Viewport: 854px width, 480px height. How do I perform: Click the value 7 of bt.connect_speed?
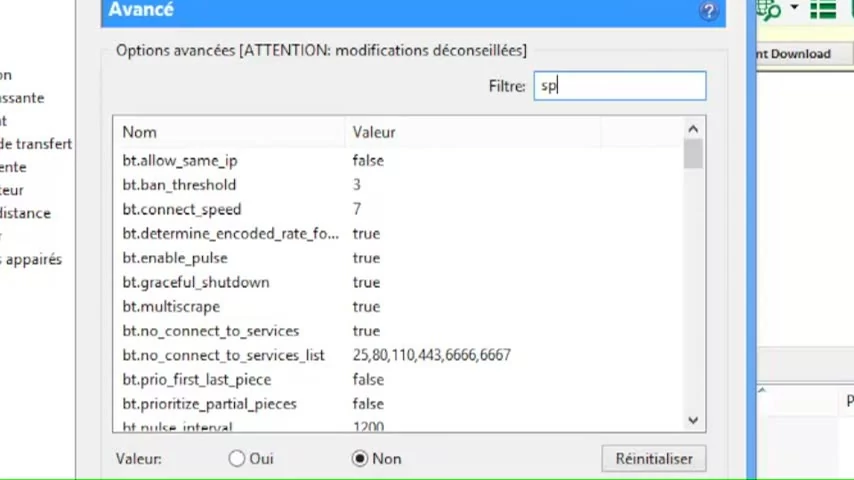(357, 209)
